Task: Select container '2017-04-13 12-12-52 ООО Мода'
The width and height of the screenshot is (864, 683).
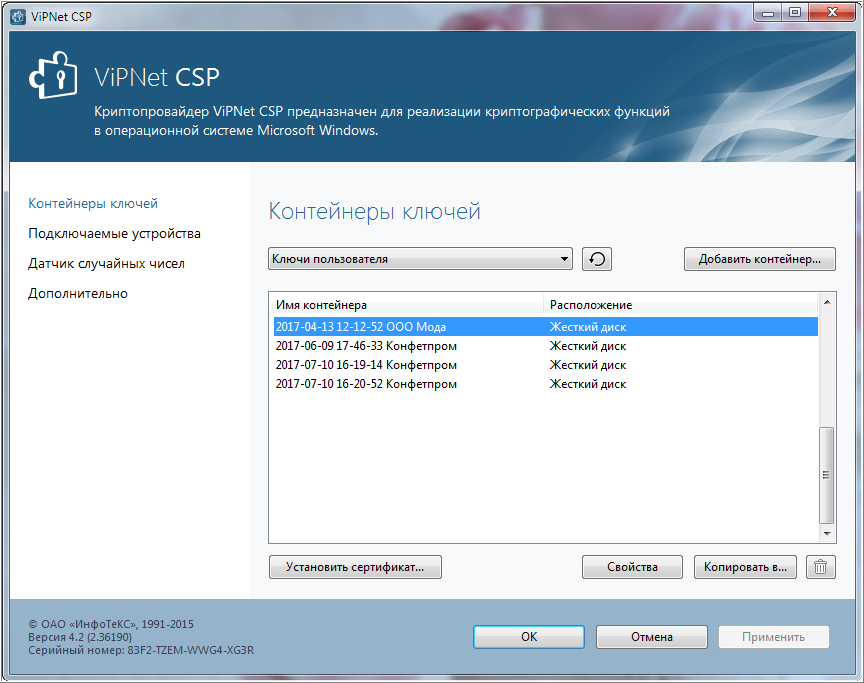Action: click(x=546, y=327)
